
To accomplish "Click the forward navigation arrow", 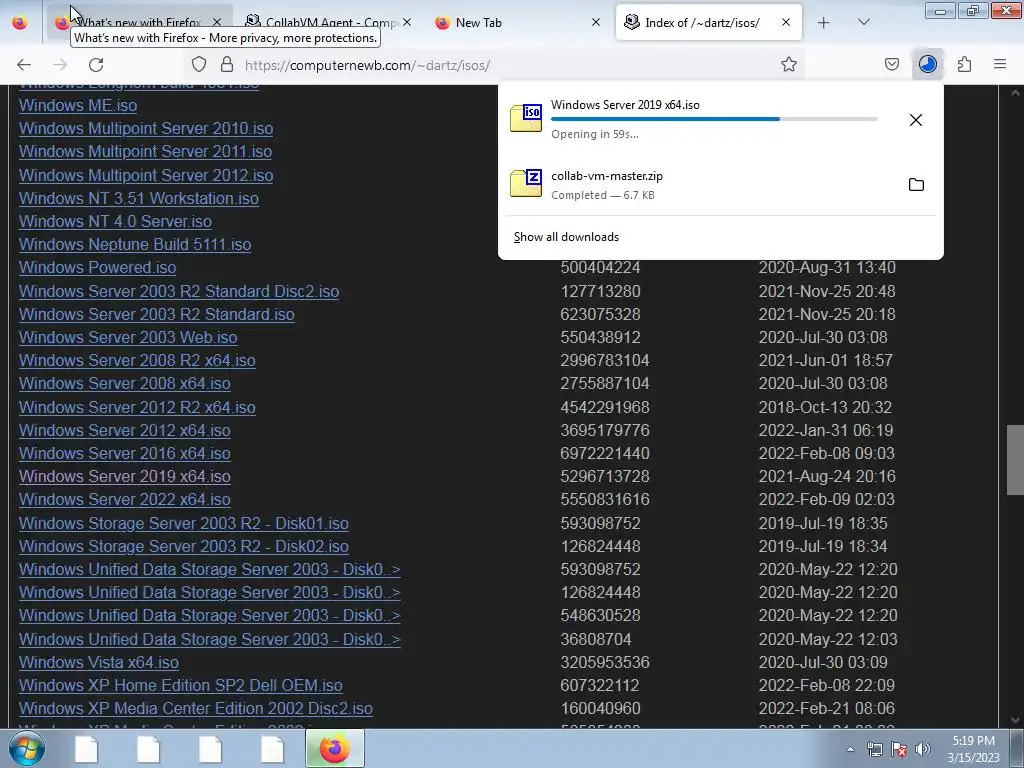I will 60,65.
